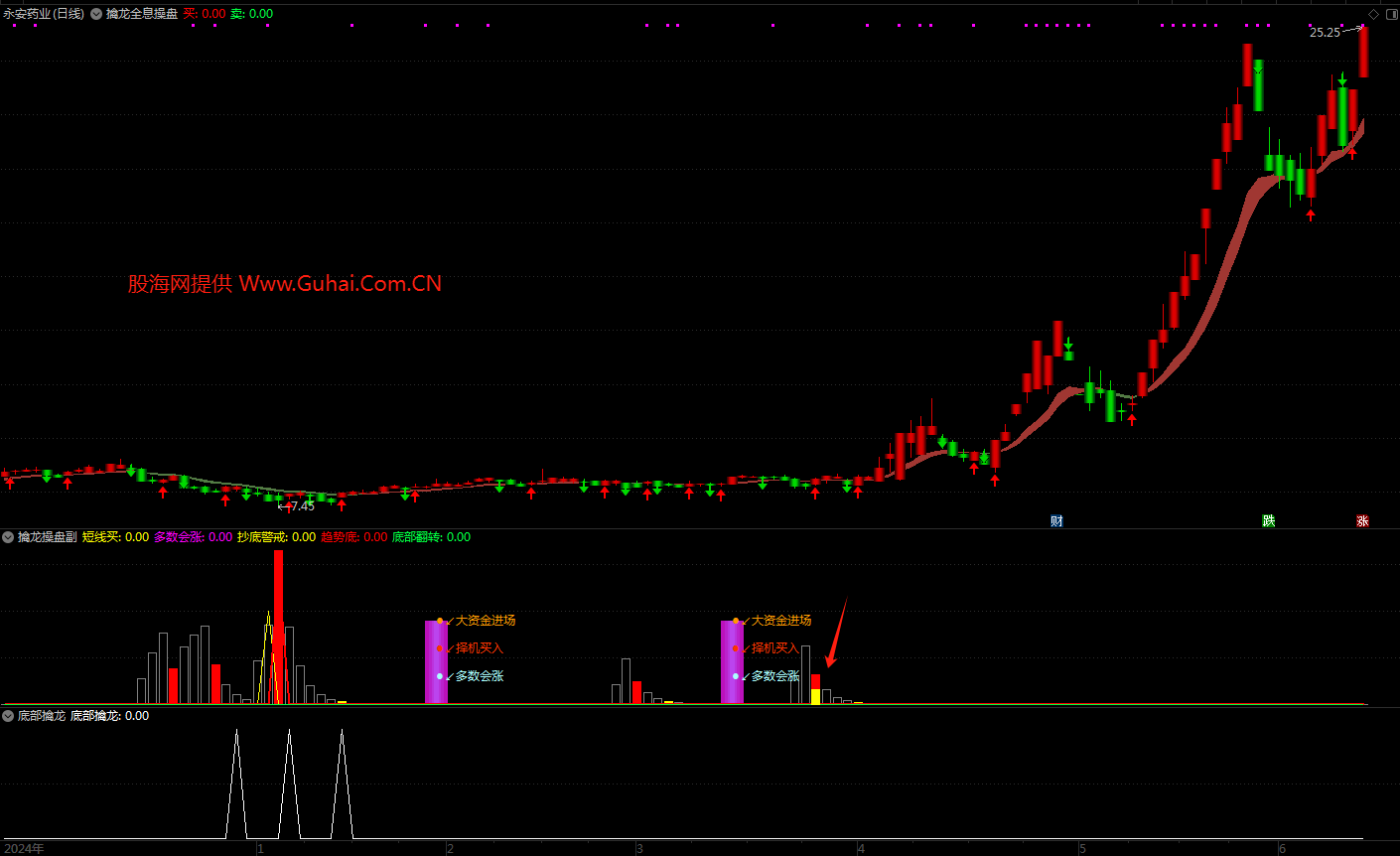This screenshot has width=1400, height=856.
Task: Click the red 趋势底: 0.00 value
Action: pyautogui.click(x=354, y=537)
